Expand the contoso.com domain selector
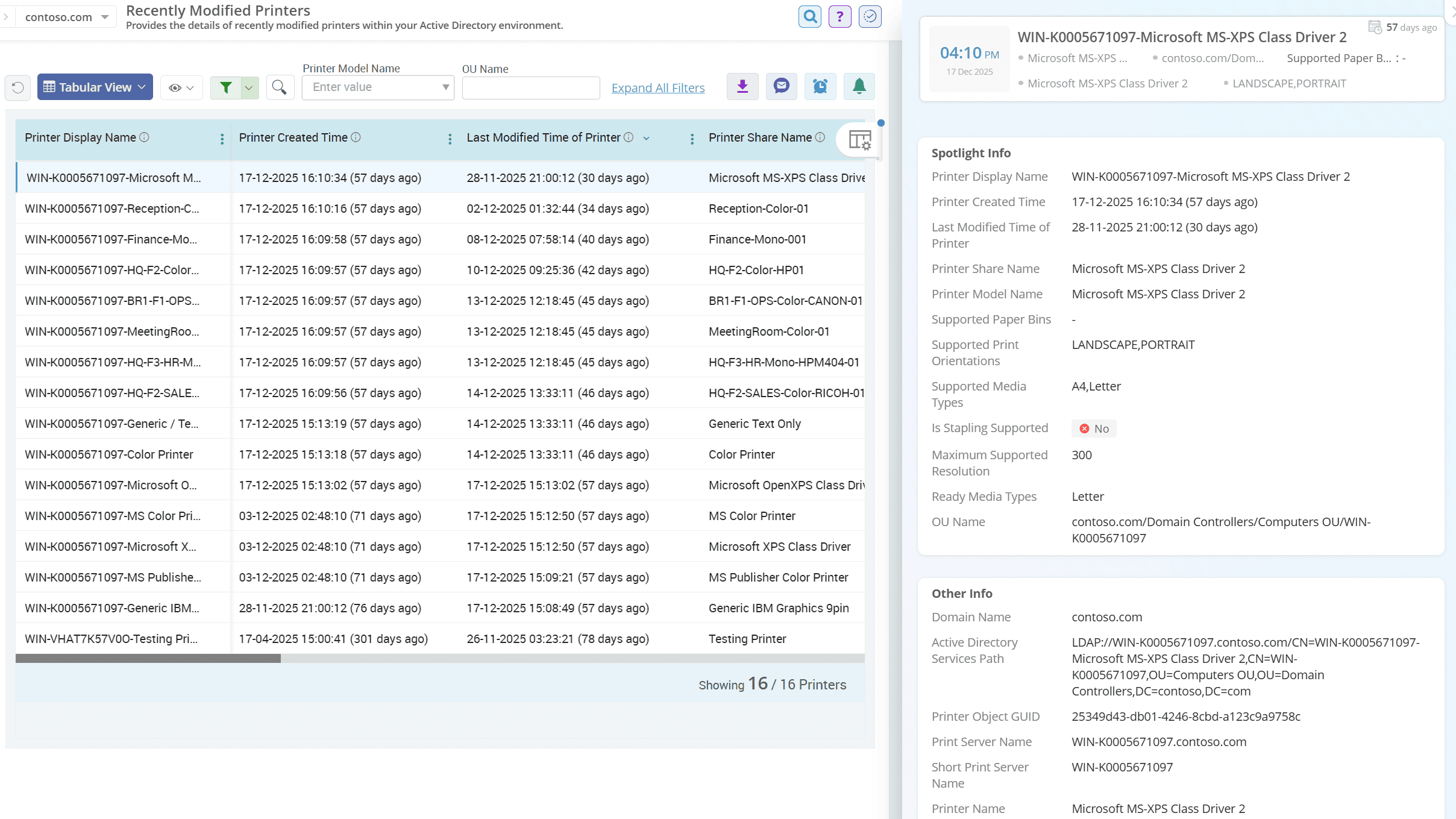 point(66,17)
